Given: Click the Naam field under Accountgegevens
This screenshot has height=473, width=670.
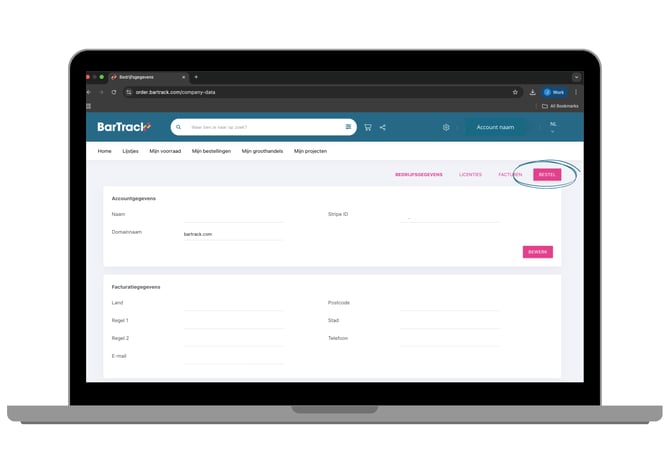Looking at the screenshot, I should 233,216.
